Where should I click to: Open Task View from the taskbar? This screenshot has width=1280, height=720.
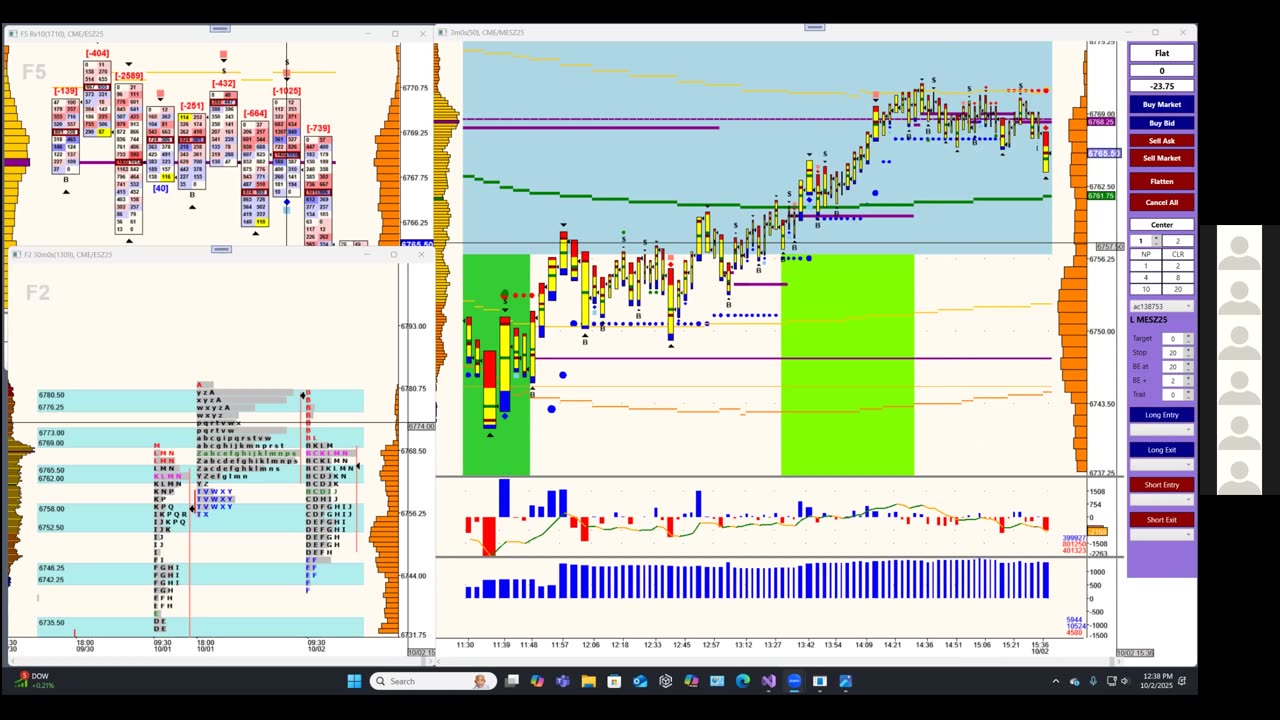click(x=512, y=681)
